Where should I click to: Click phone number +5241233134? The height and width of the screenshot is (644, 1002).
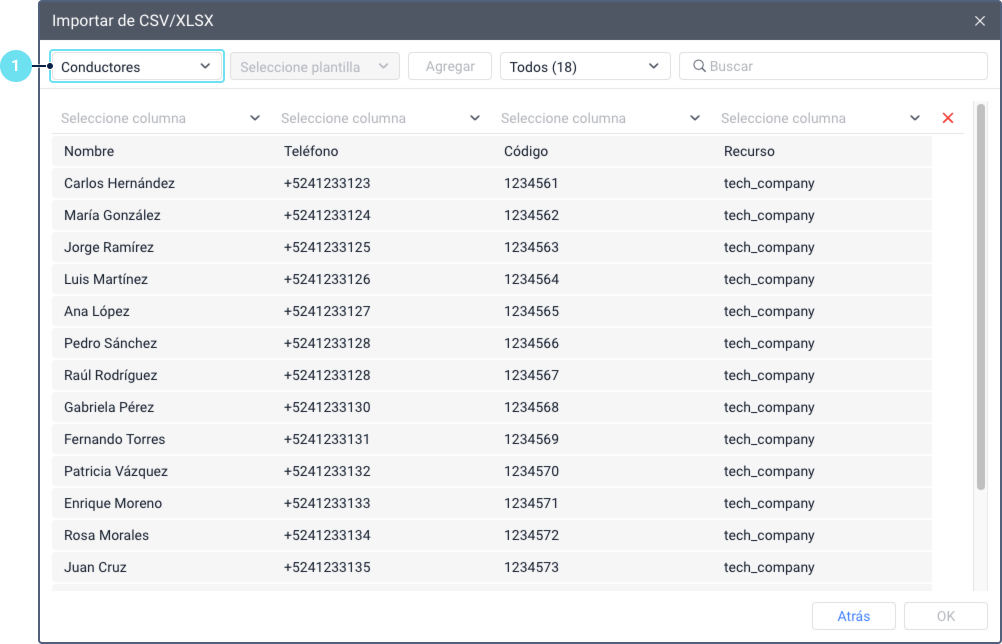pyautogui.click(x=327, y=535)
